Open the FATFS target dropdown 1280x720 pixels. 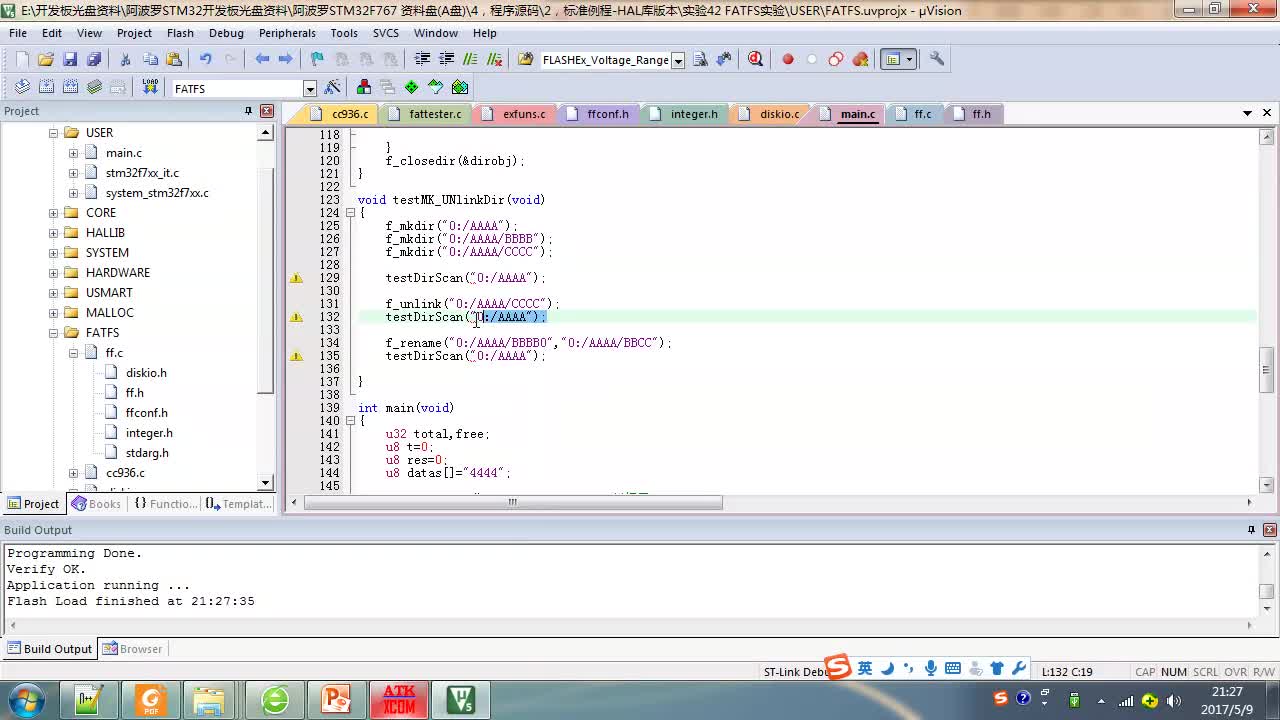[310, 89]
